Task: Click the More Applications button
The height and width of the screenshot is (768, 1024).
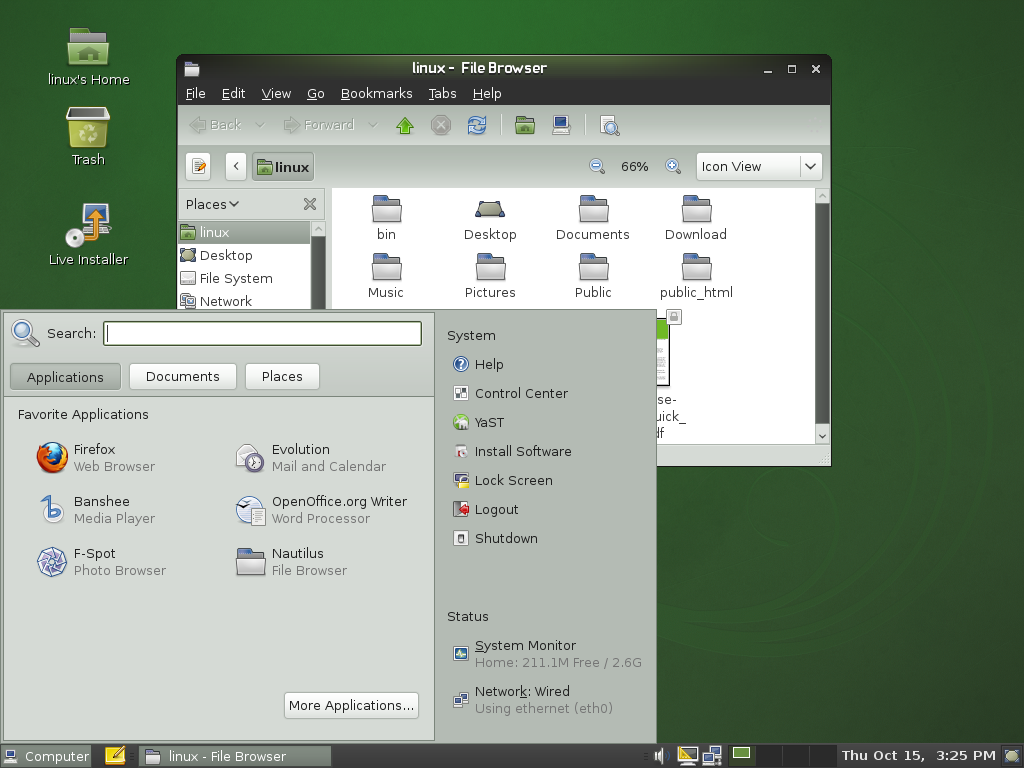Action: pos(351,705)
